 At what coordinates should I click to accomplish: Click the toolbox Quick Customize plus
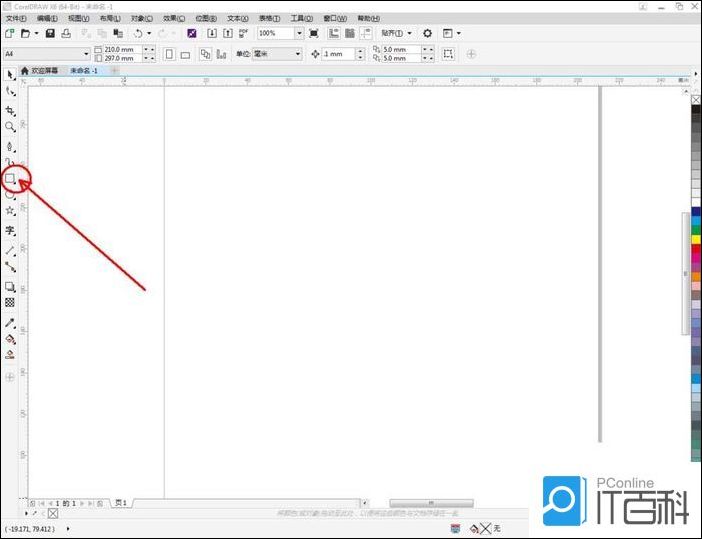[10, 377]
